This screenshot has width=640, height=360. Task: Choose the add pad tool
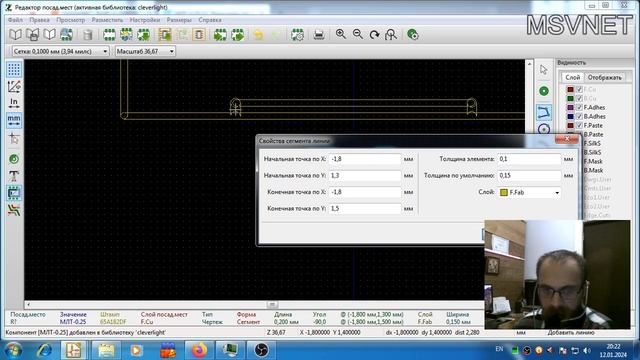(543, 91)
